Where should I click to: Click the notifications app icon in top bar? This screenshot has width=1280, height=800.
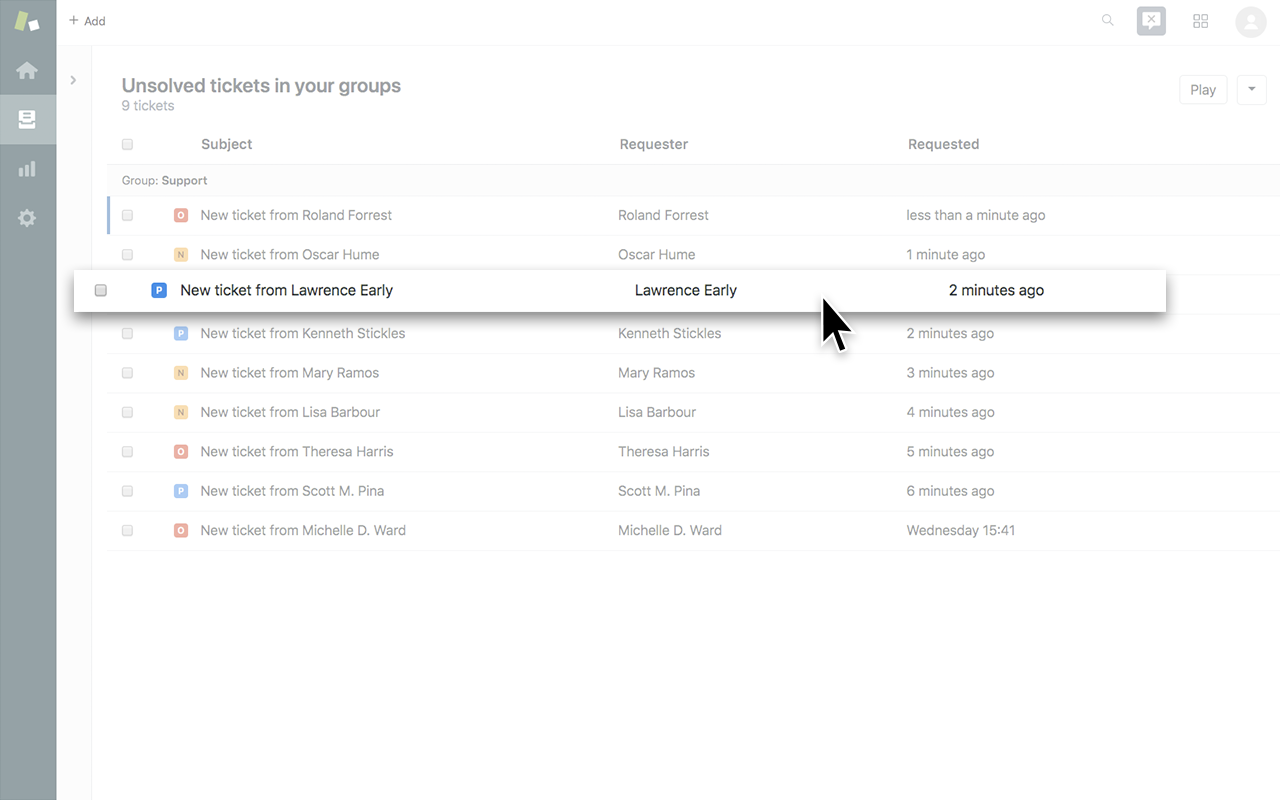pos(1151,20)
